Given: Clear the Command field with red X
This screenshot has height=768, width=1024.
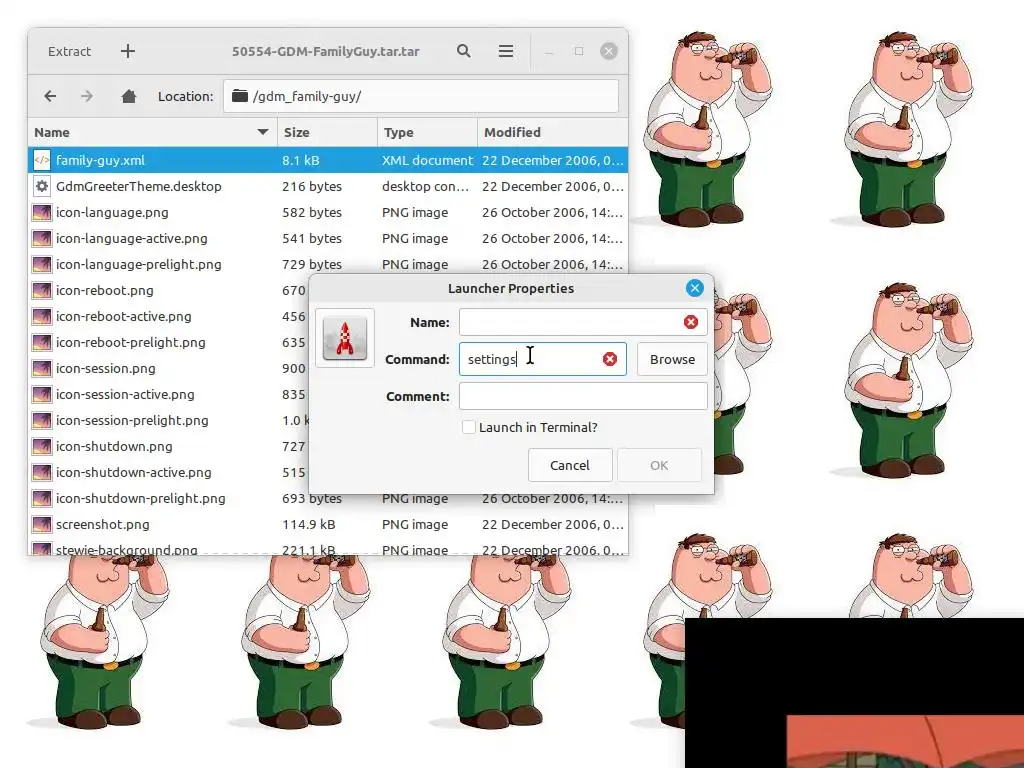Looking at the screenshot, I should [x=610, y=359].
